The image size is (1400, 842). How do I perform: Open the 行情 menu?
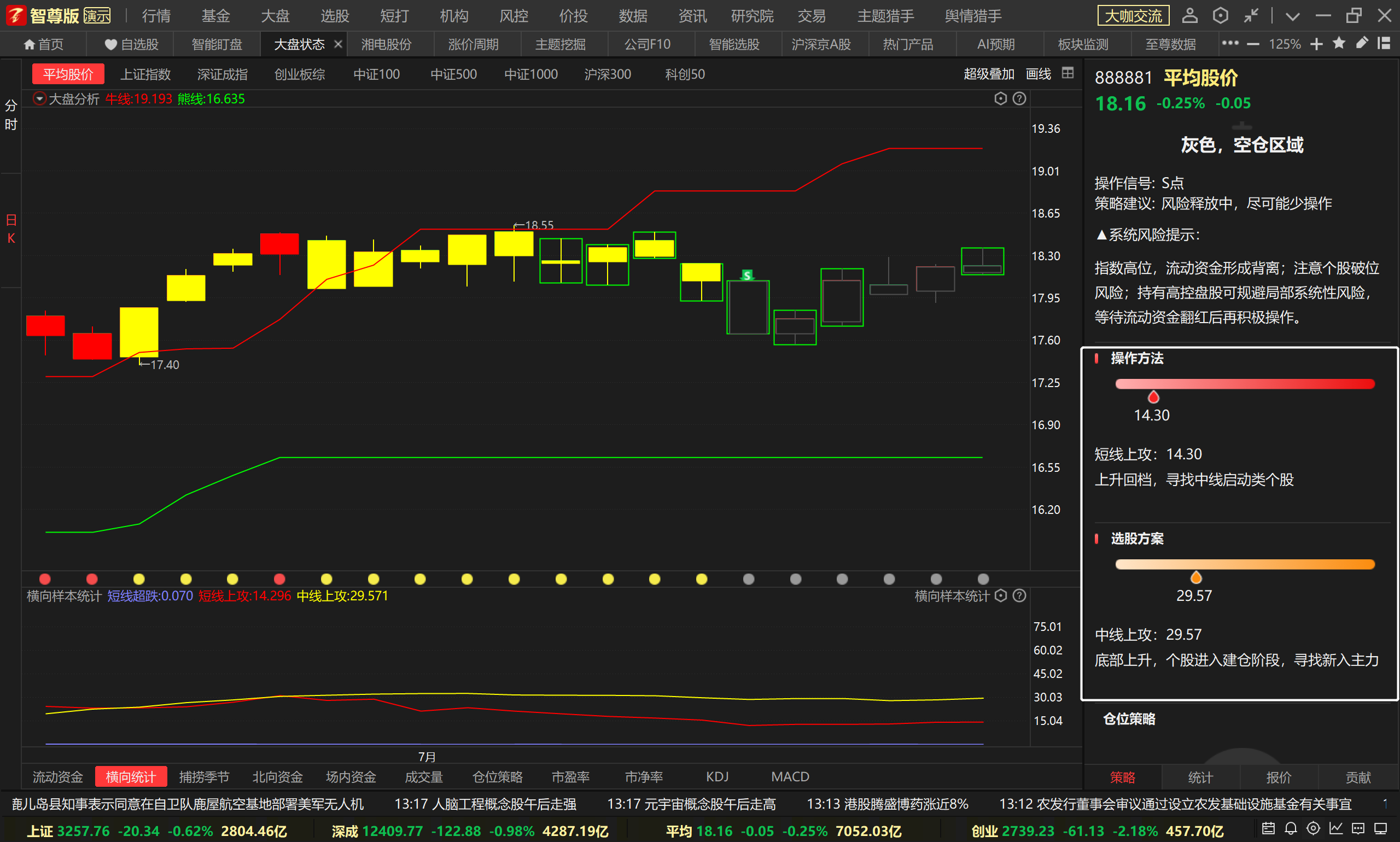(x=156, y=16)
